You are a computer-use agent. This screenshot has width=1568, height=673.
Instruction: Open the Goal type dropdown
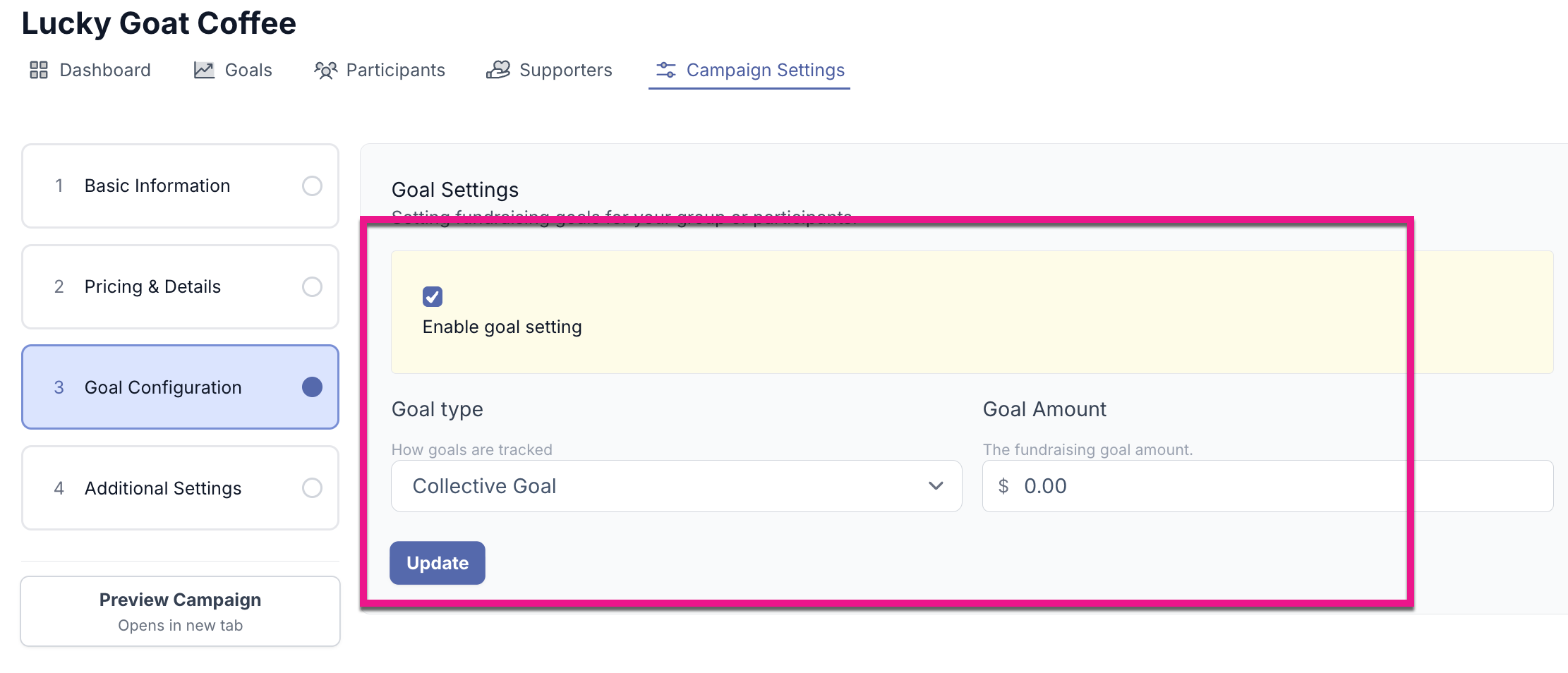pyautogui.click(x=676, y=486)
